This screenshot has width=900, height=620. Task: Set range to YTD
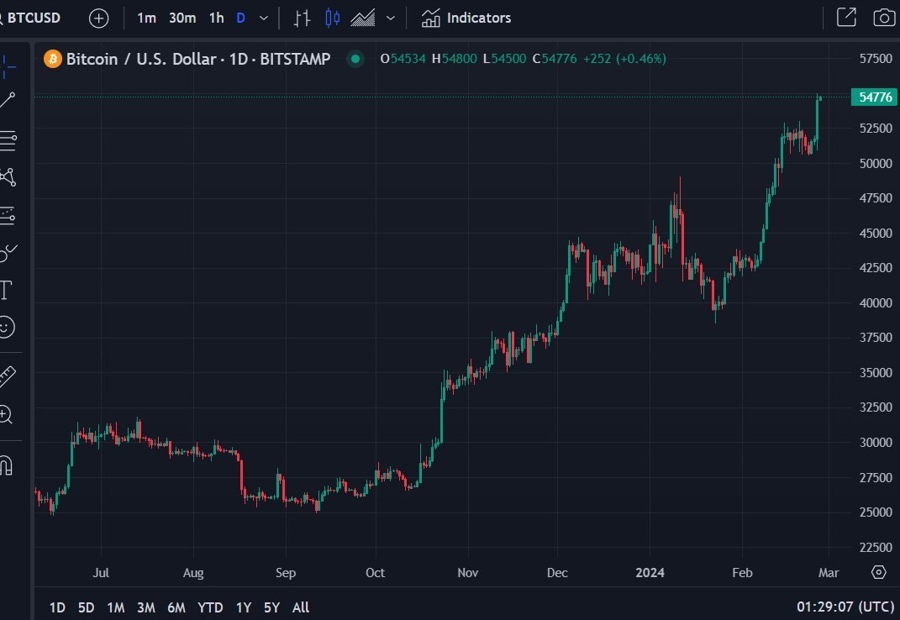(x=210, y=607)
